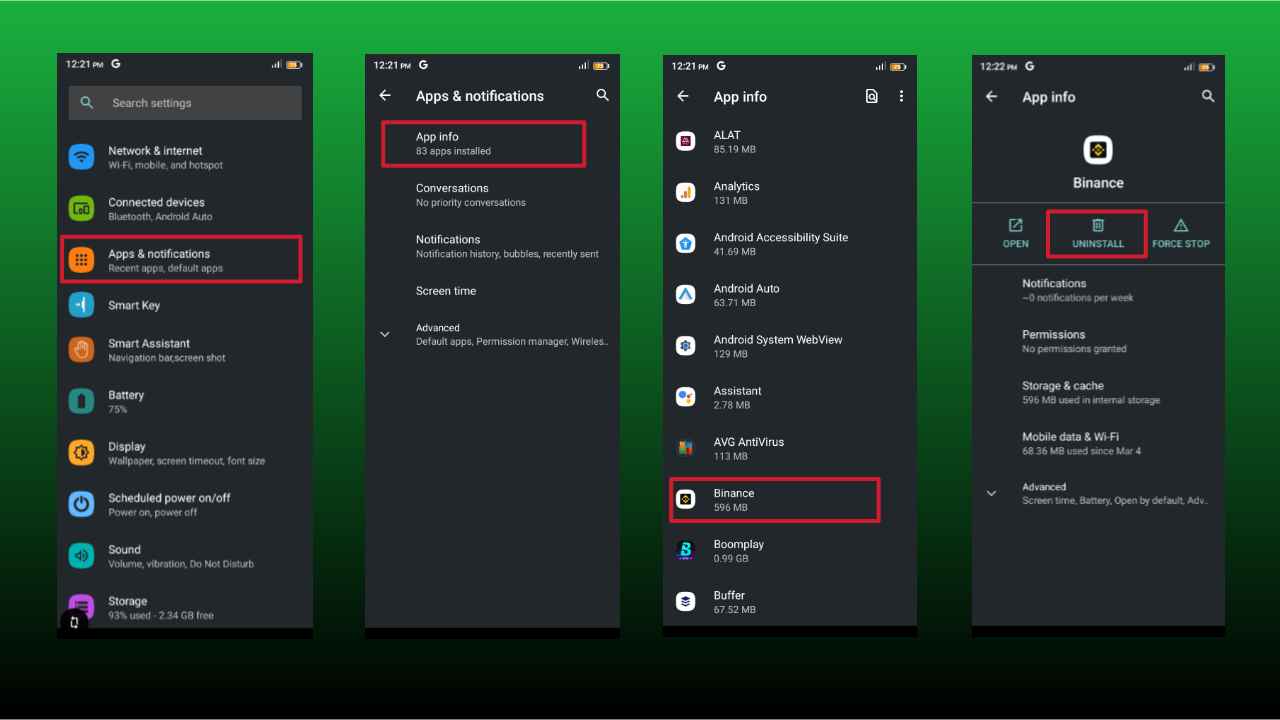1280x720 pixels.
Task: Click Storage 93% used text
Action: coord(161,608)
